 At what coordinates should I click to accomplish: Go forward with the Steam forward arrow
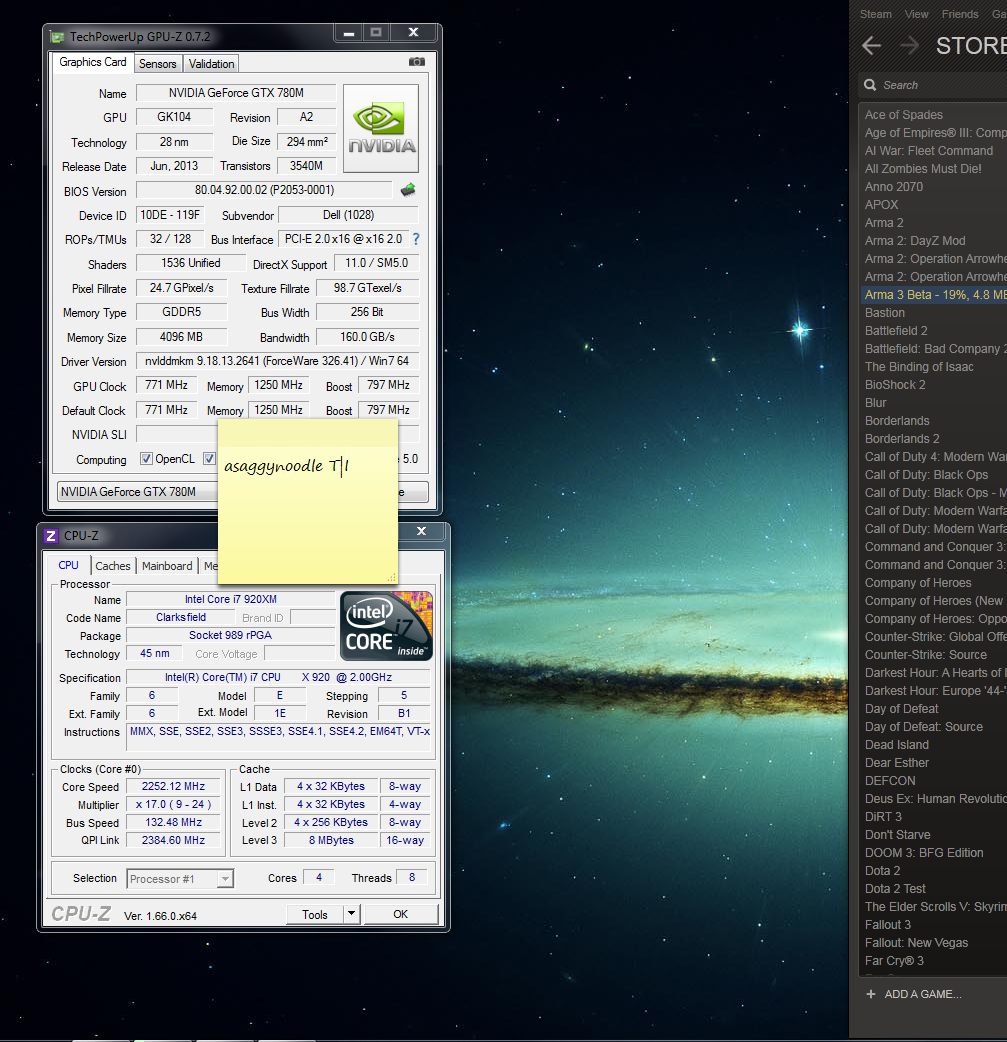coord(909,46)
